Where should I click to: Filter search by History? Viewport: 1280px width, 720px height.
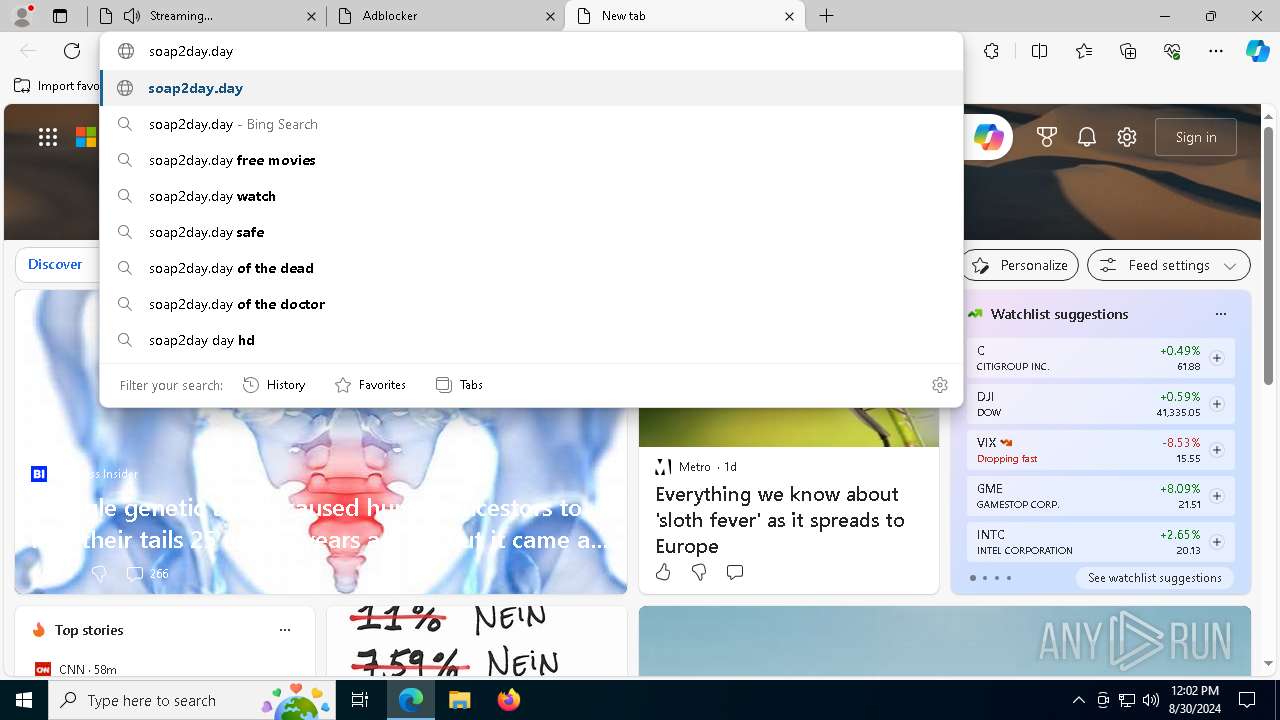274,385
